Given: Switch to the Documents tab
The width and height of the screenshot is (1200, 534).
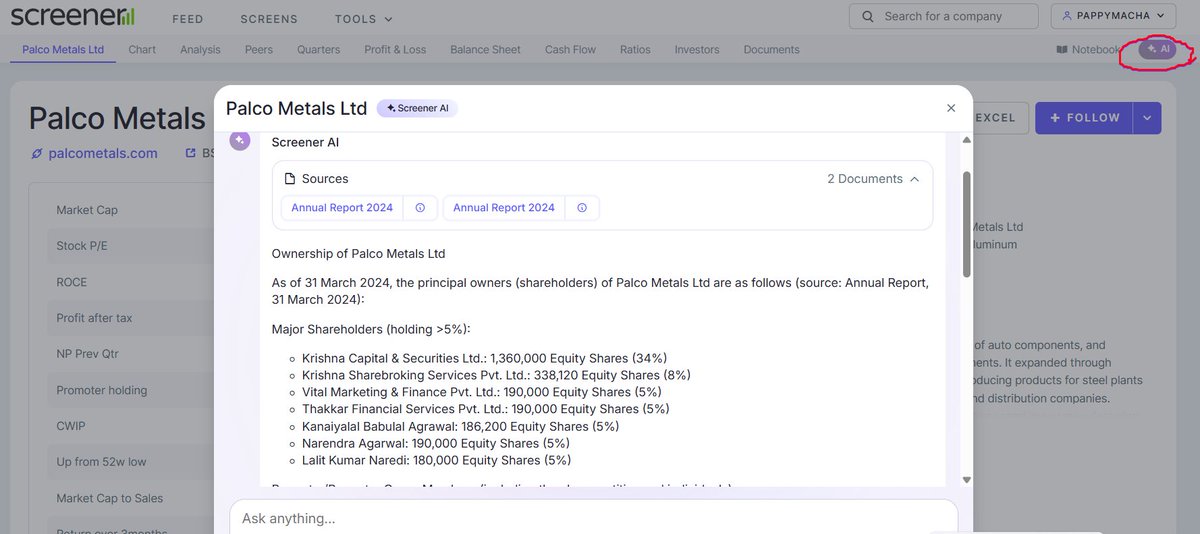Looking at the screenshot, I should pyautogui.click(x=771, y=49).
